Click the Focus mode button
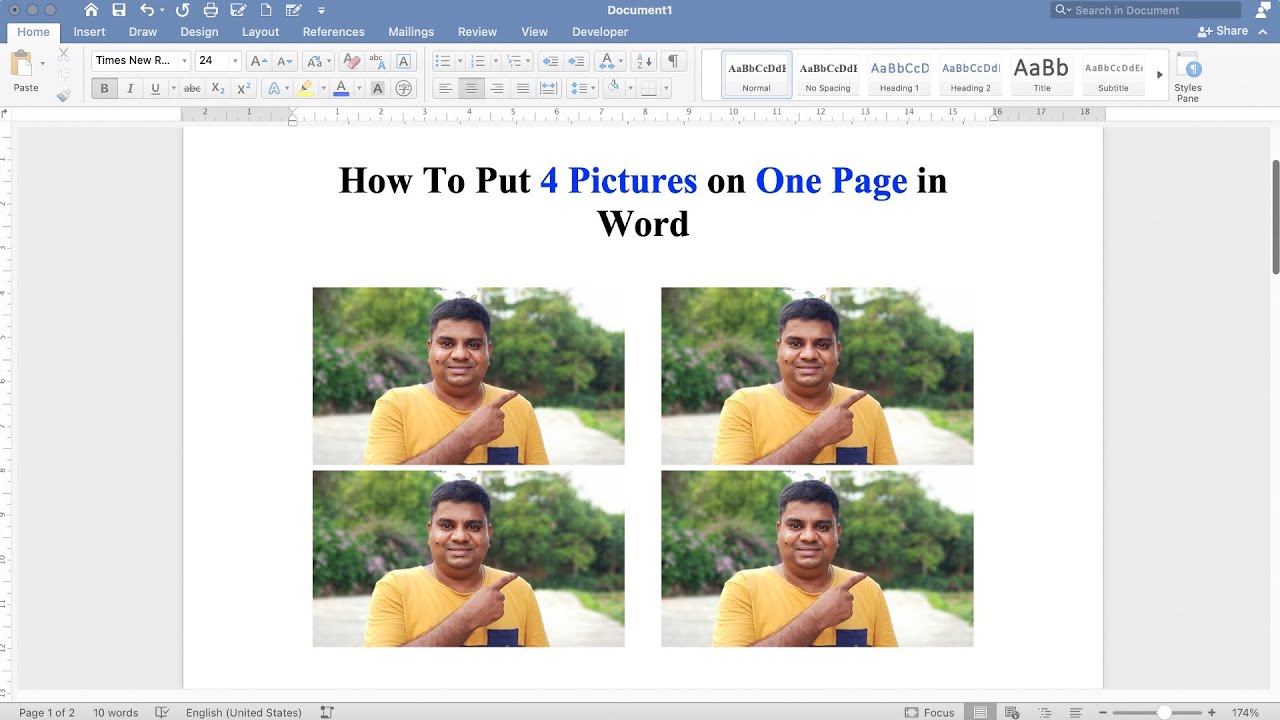This screenshot has width=1280, height=720. coord(930,712)
